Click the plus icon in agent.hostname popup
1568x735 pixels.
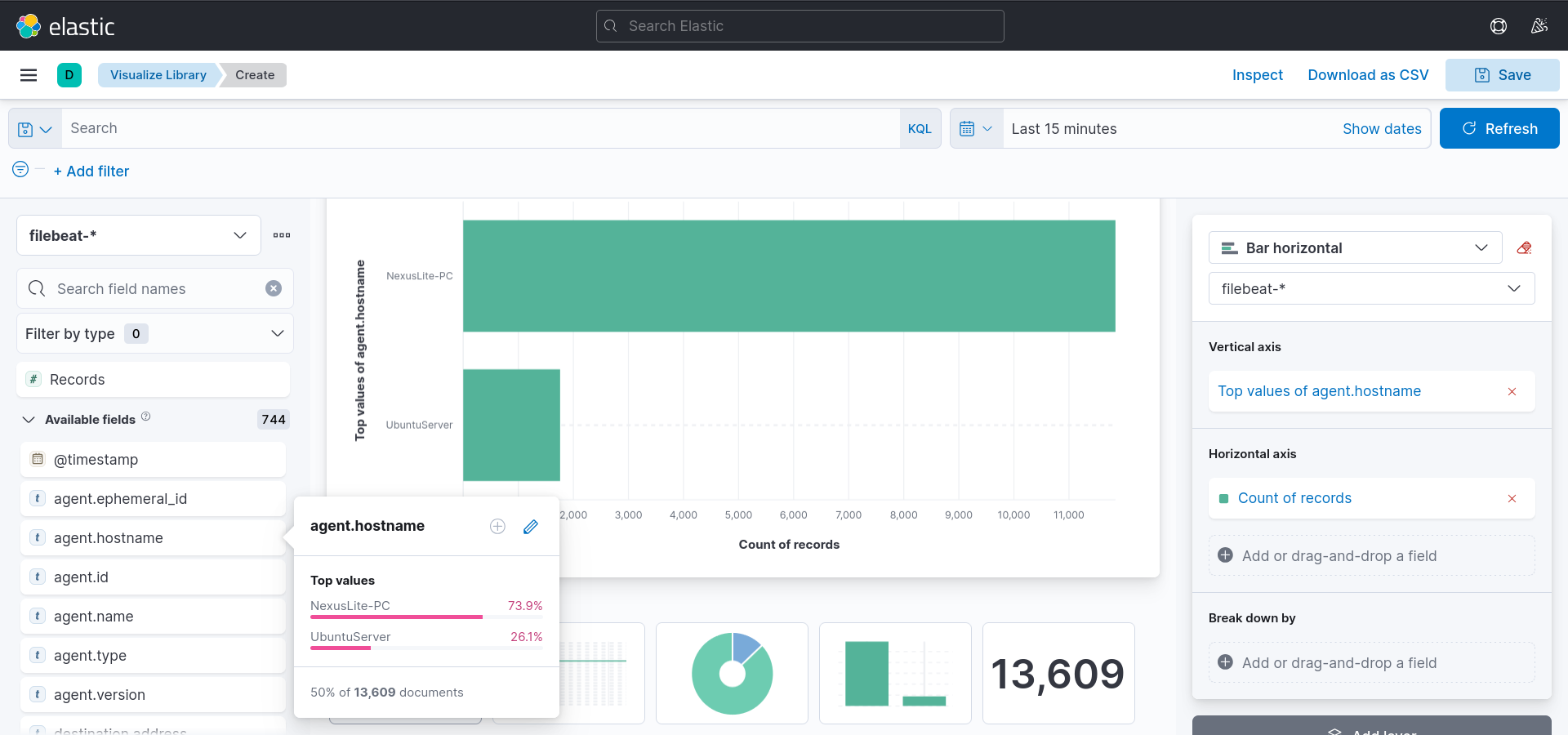click(x=497, y=527)
